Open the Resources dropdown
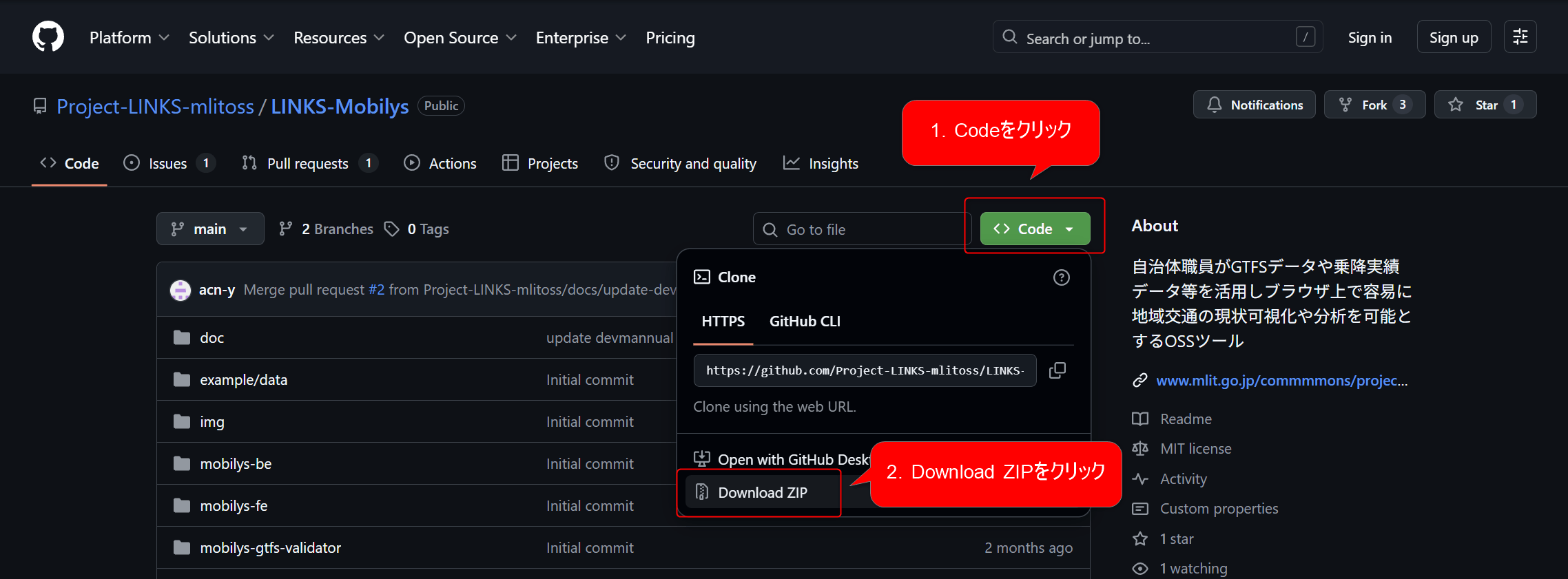 pyautogui.click(x=338, y=38)
